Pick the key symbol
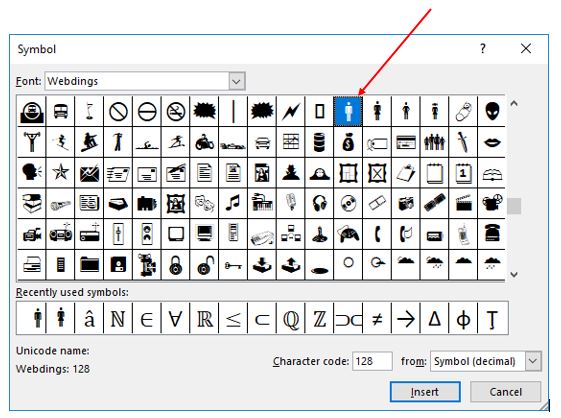The image size is (561, 418). tap(233, 265)
